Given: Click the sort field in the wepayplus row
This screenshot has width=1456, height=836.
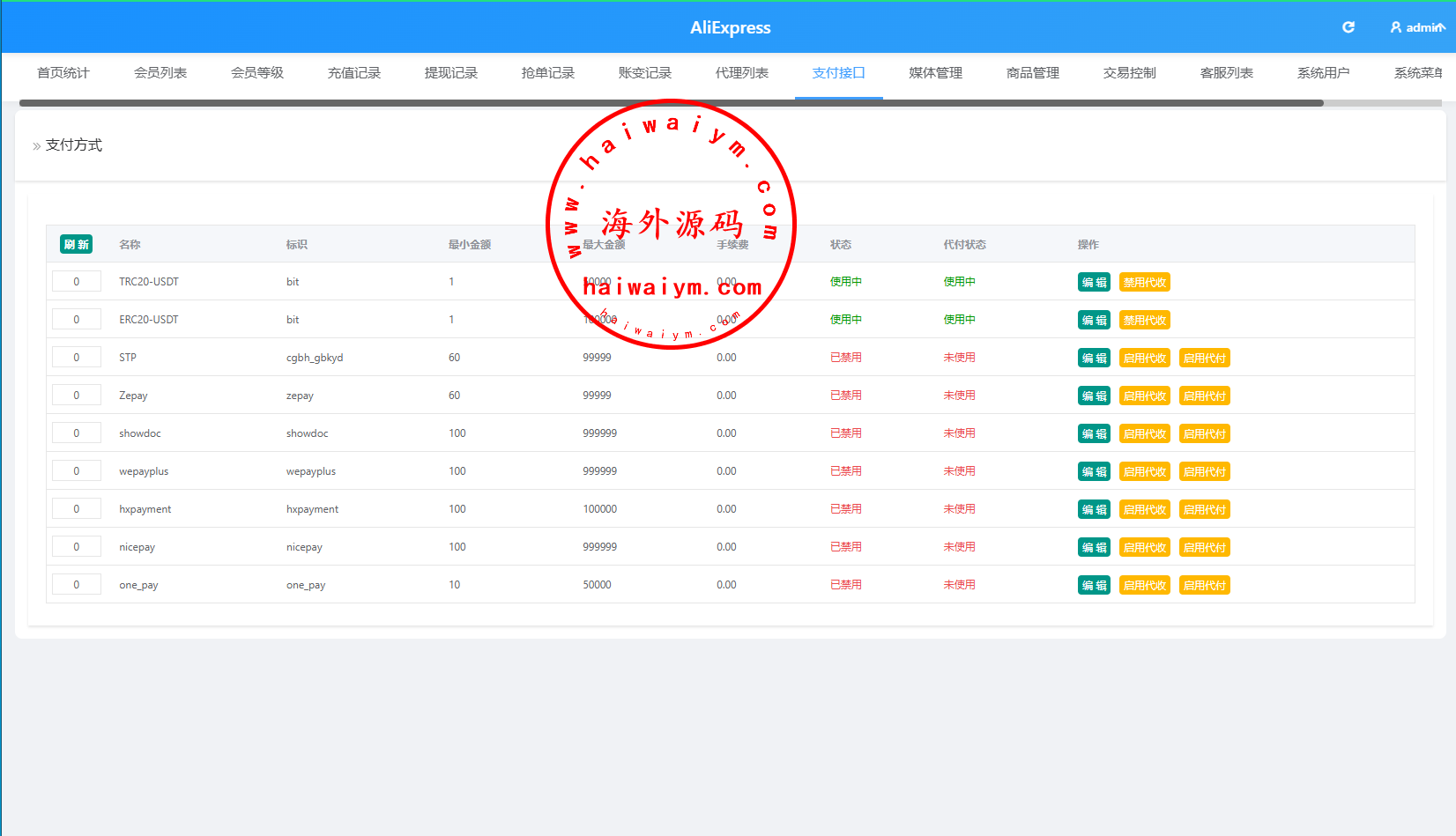Looking at the screenshot, I should tap(77, 471).
